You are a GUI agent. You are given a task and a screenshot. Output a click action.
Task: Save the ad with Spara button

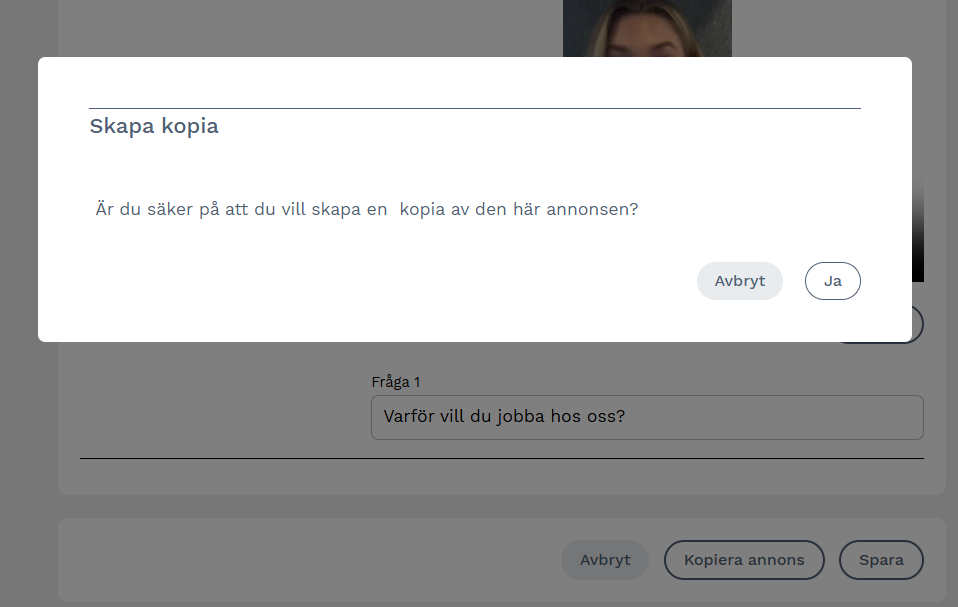coord(880,560)
